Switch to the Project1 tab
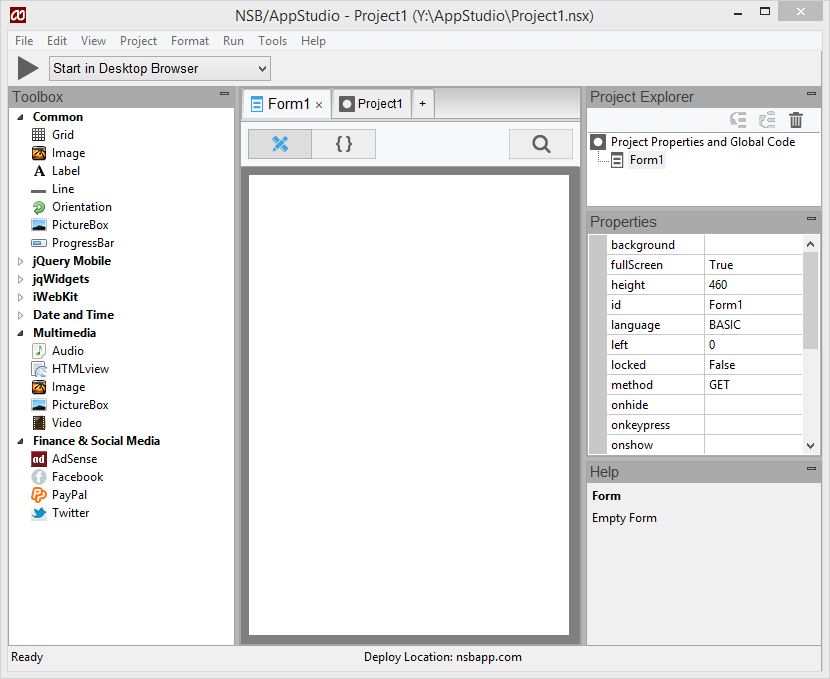The height and width of the screenshot is (679, 830). tap(371, 104)
